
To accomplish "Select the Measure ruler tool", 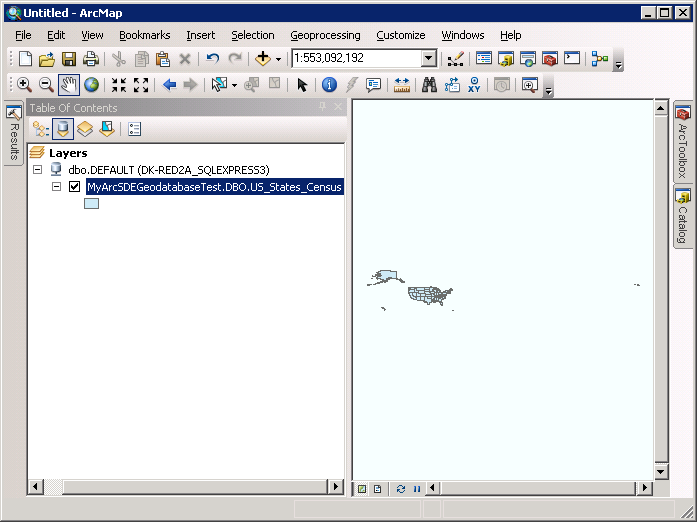I will (x=402, y=84).
